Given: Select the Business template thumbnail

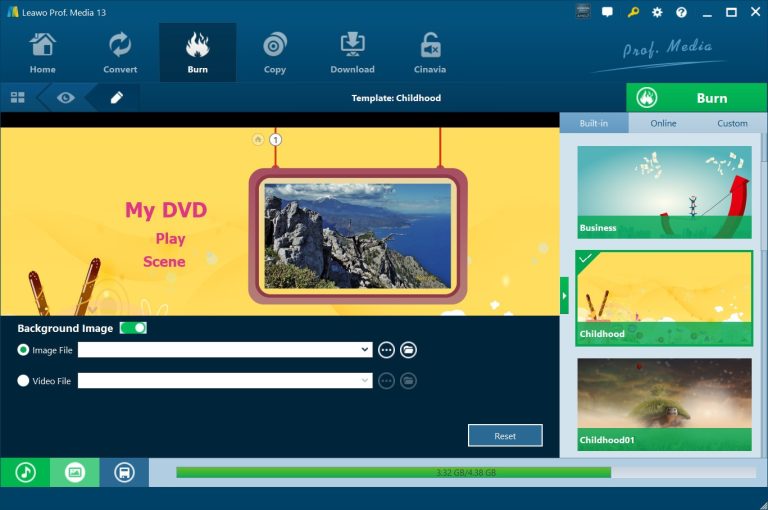Looking at the screenshot, I should [664, 191].
